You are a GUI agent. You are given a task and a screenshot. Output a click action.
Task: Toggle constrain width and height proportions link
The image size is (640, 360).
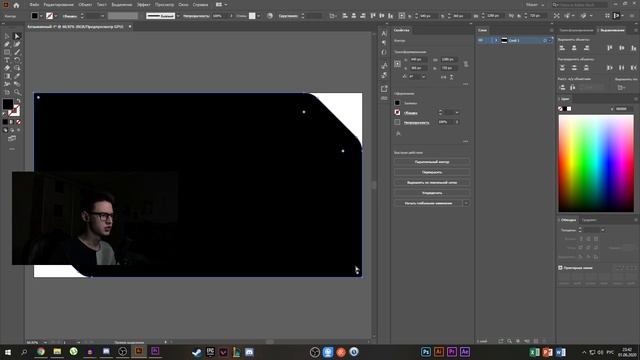coord(466,64)
